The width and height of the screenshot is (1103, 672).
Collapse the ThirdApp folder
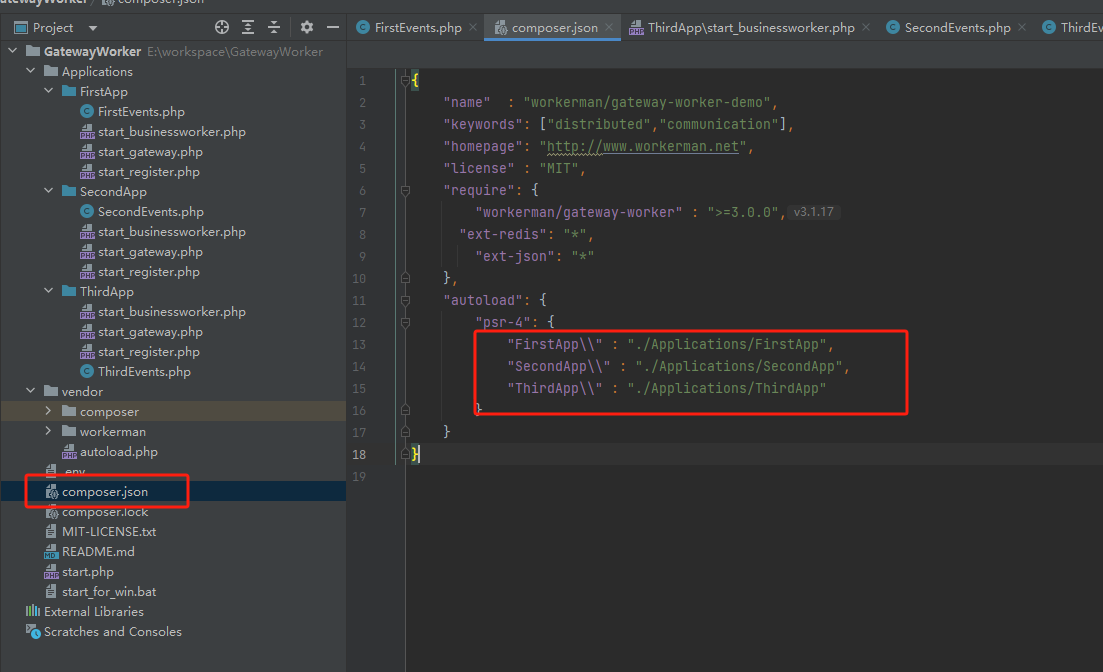(49, 291)
